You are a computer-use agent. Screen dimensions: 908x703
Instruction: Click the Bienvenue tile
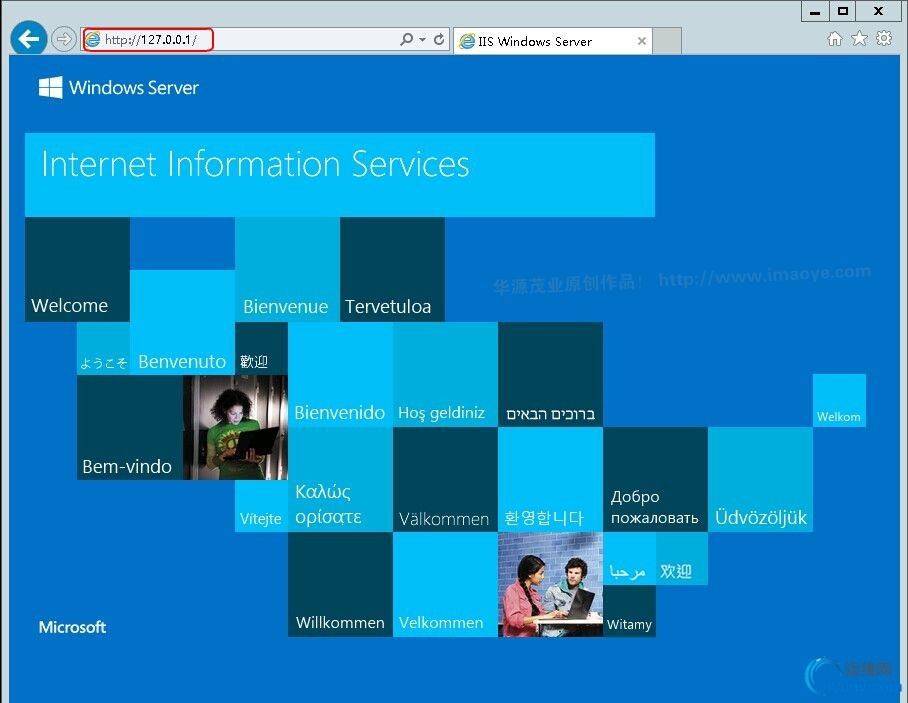pos(287,269)
